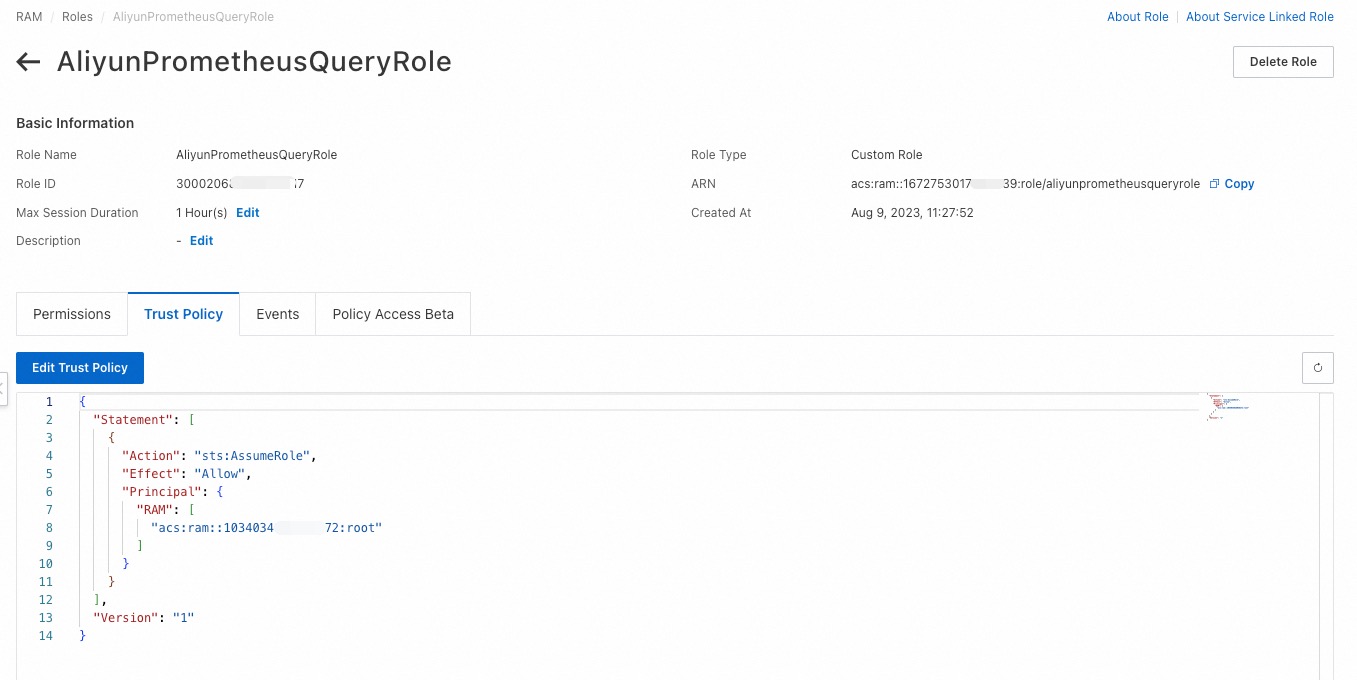Viewport: 1357px width, 680px height.
Task: Click the Roles breadcrumb link
Action: [77, 17]
